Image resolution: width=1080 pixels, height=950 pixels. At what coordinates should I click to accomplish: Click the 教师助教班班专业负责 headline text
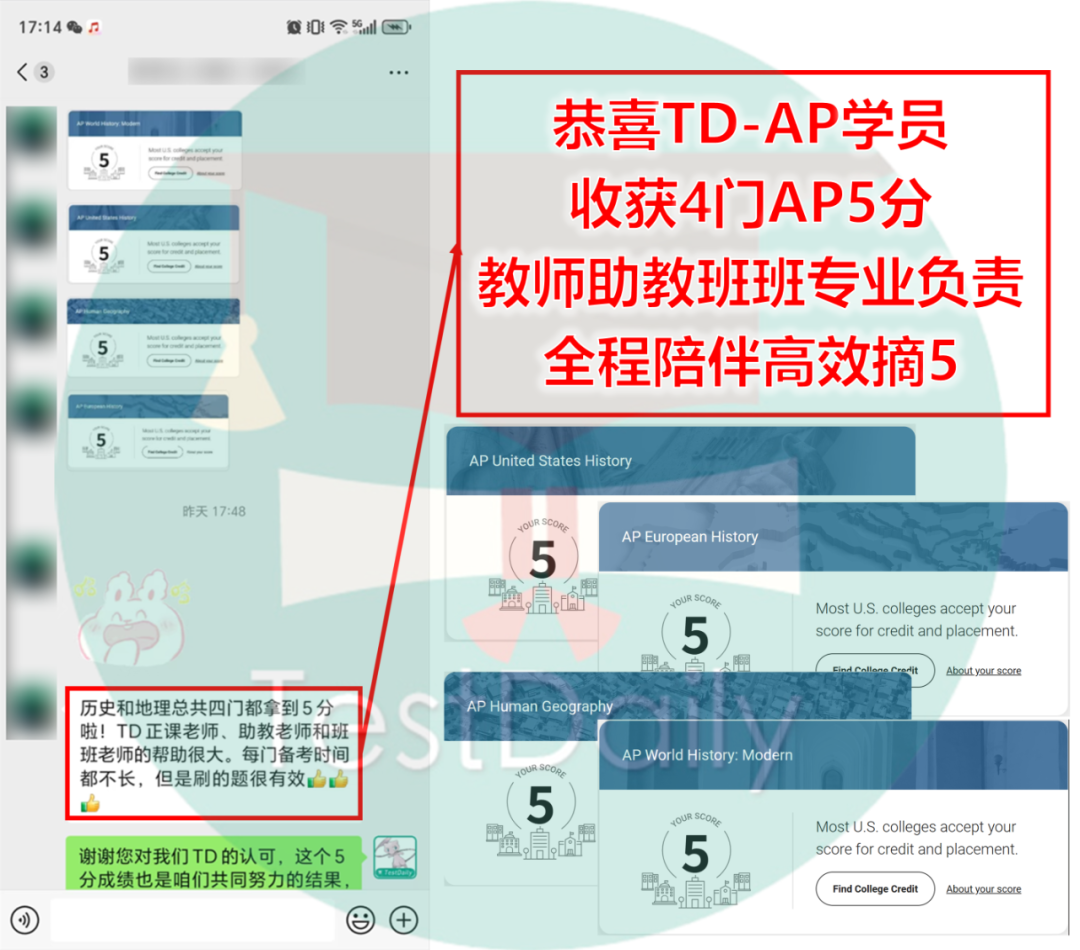pos(750,282)
